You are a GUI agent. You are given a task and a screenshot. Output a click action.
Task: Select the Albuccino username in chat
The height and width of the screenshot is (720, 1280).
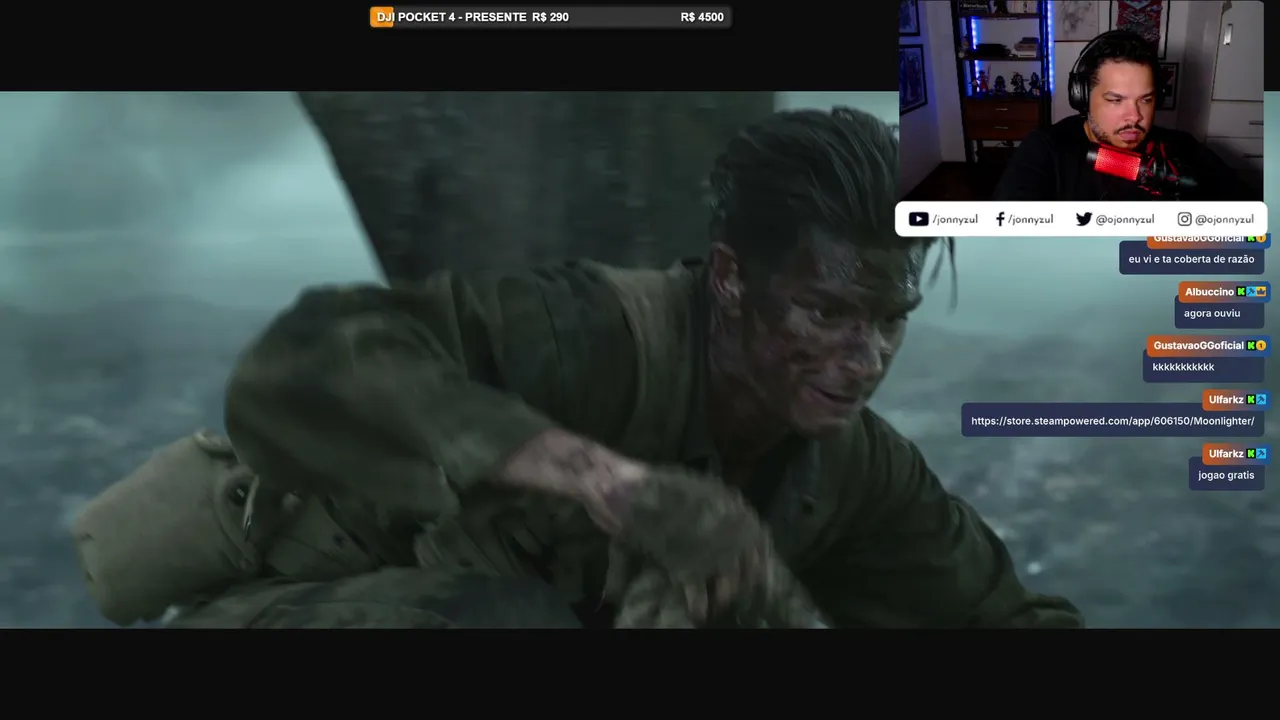[1210, 292]
